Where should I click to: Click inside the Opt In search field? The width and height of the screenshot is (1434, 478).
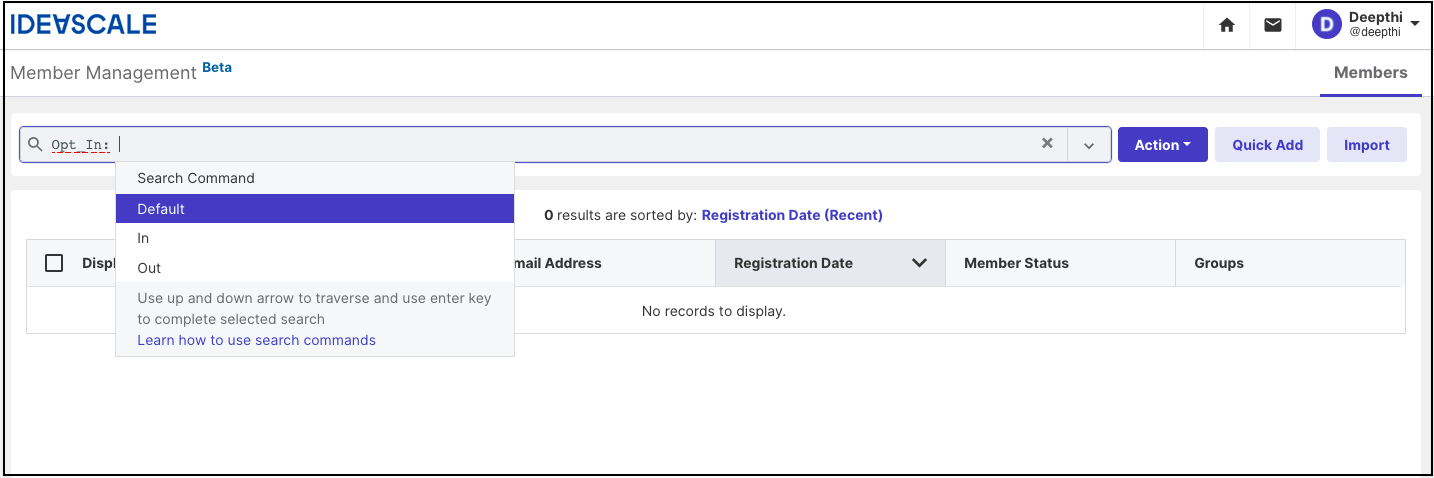coord(580,145)
